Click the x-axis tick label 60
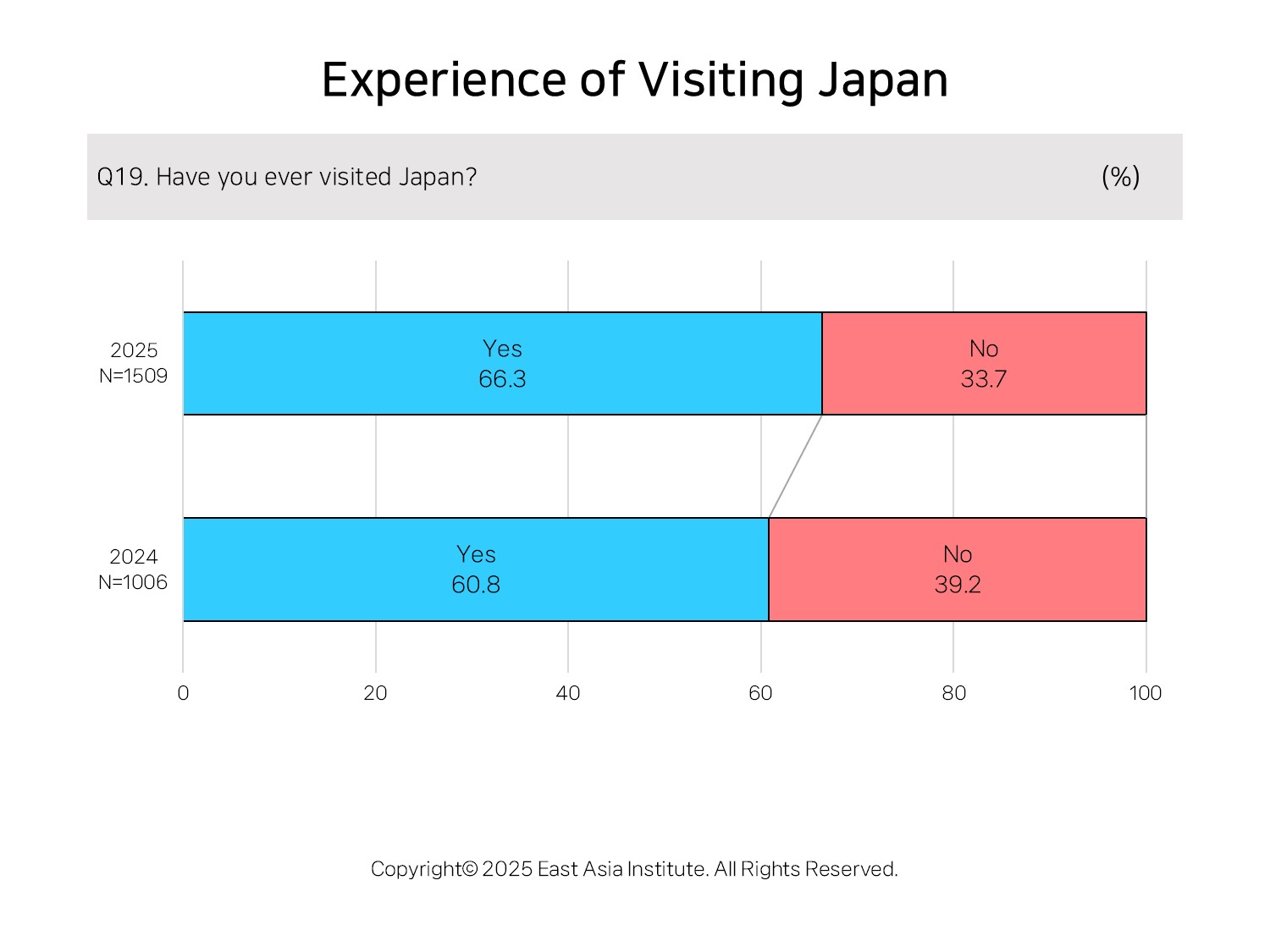The width and height of the screenshot is (1270, 952). pyautogui.click(x=760, y=693)
